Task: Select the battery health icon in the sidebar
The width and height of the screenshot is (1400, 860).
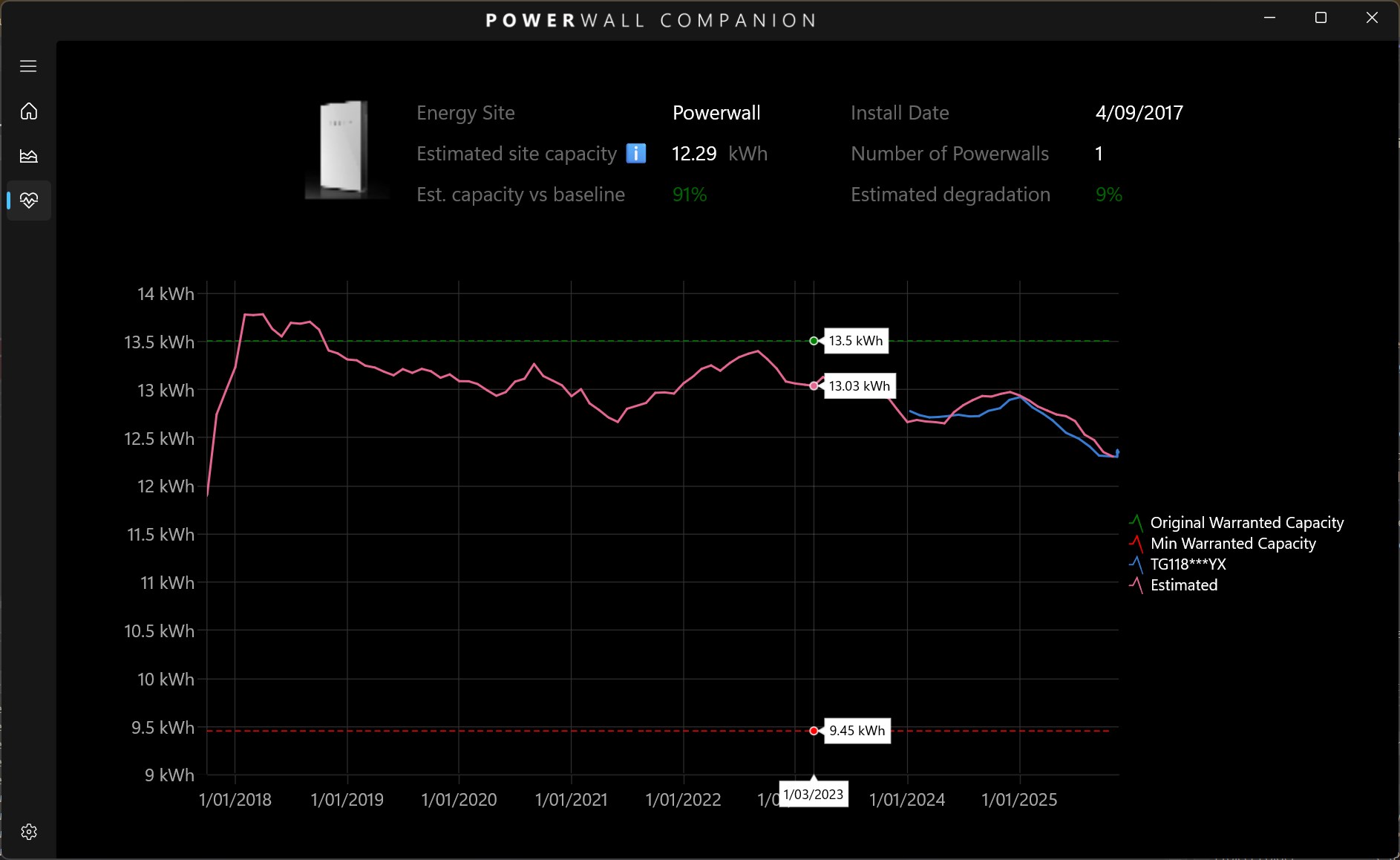Action: 28,201
